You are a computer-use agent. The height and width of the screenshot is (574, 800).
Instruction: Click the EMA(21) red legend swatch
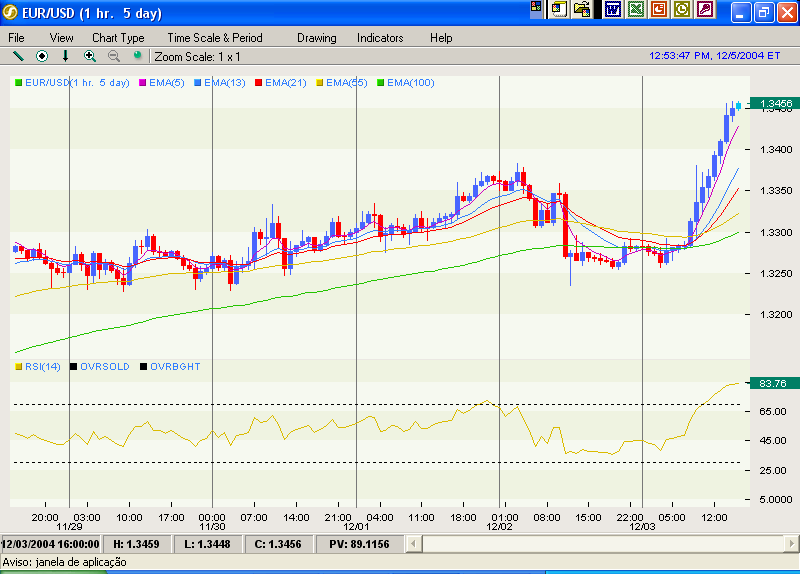point(258,83)
